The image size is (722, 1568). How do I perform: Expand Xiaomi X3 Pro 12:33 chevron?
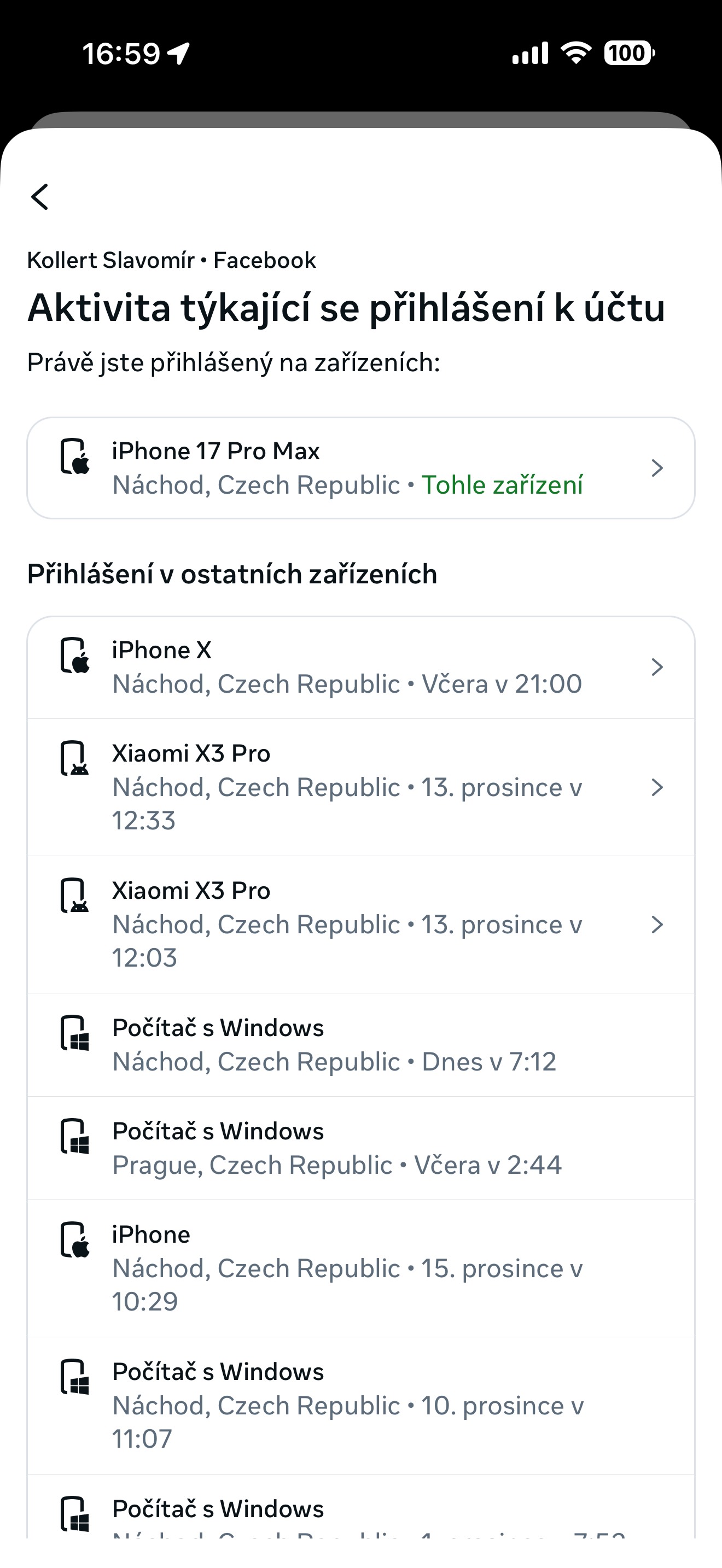[x=656, y=787]
